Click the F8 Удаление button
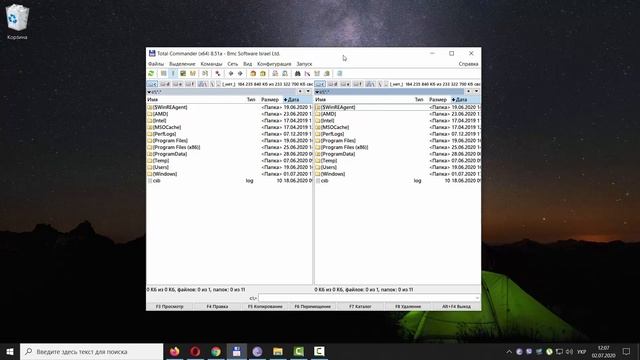 (408, 307)
